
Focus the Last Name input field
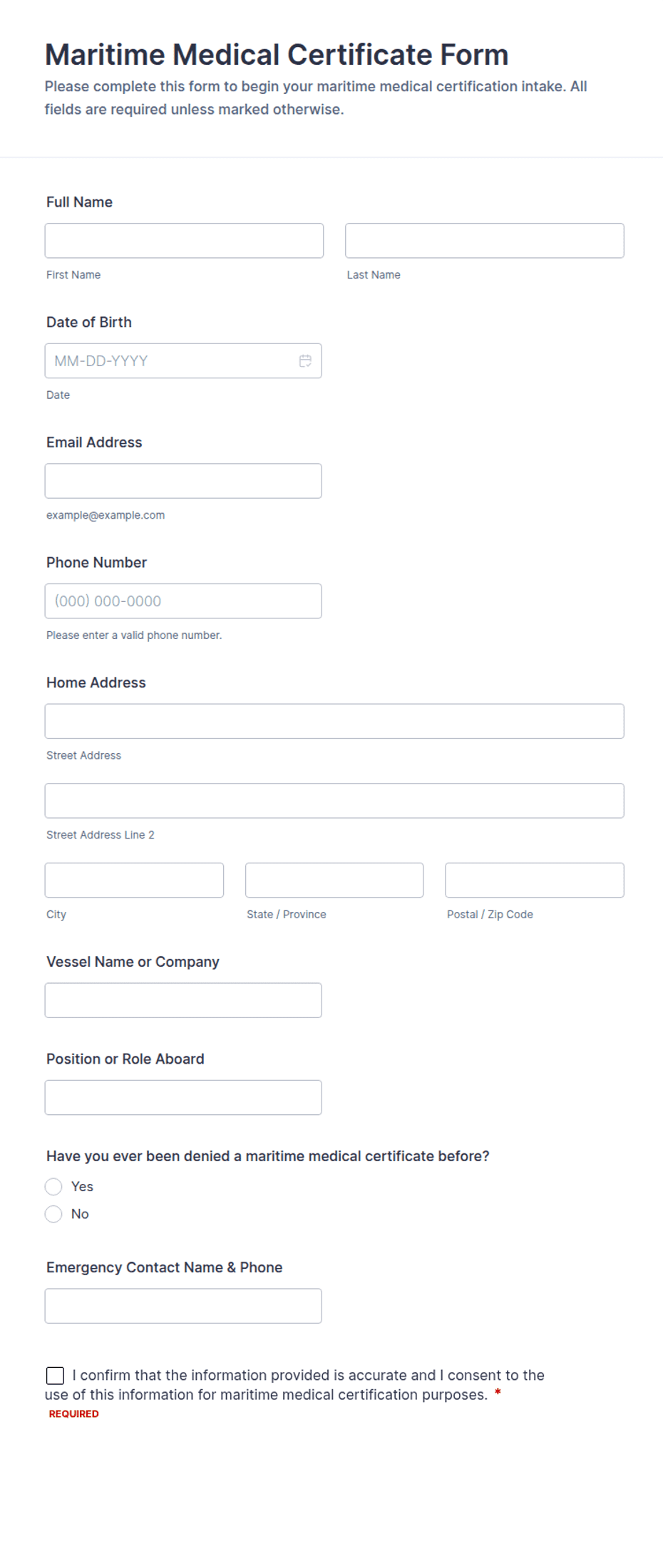(485, 241)
